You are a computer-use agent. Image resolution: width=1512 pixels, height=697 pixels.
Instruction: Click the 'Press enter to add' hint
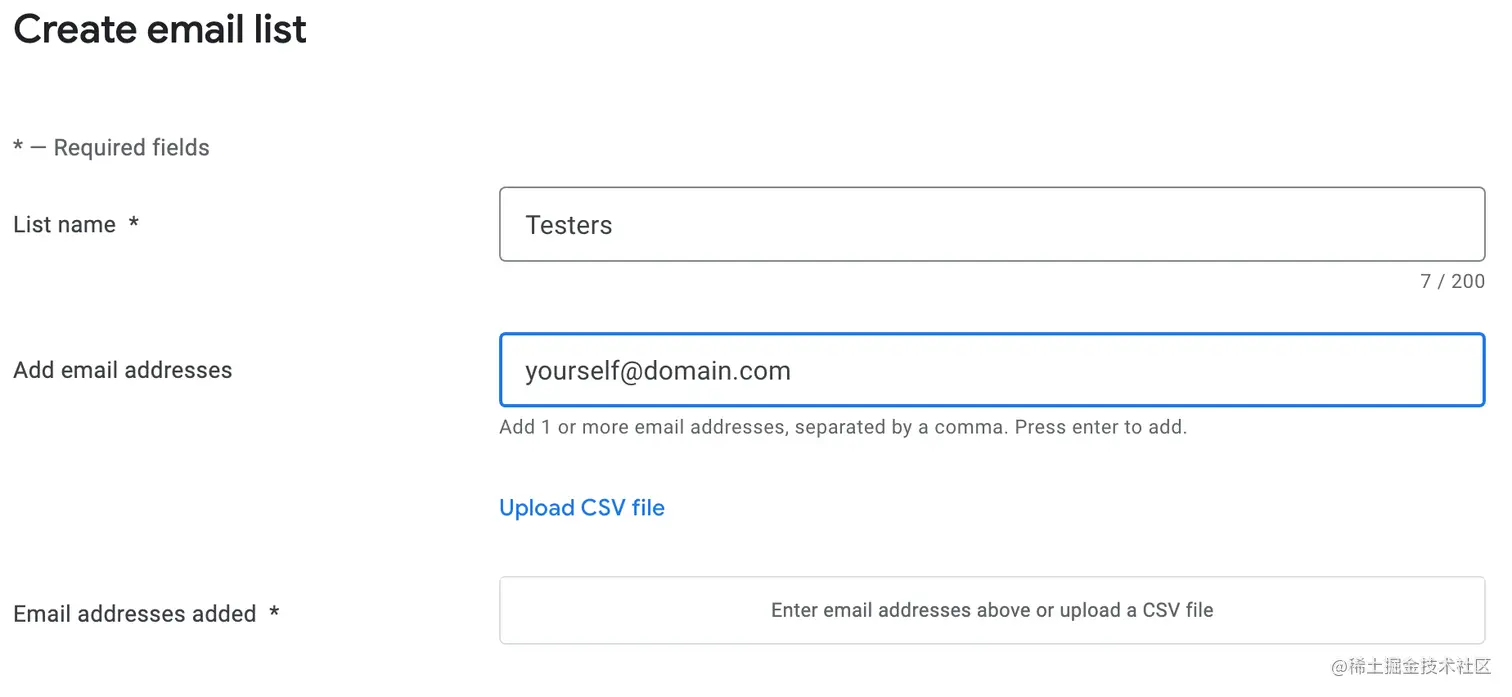click(x=1101, y=427)
